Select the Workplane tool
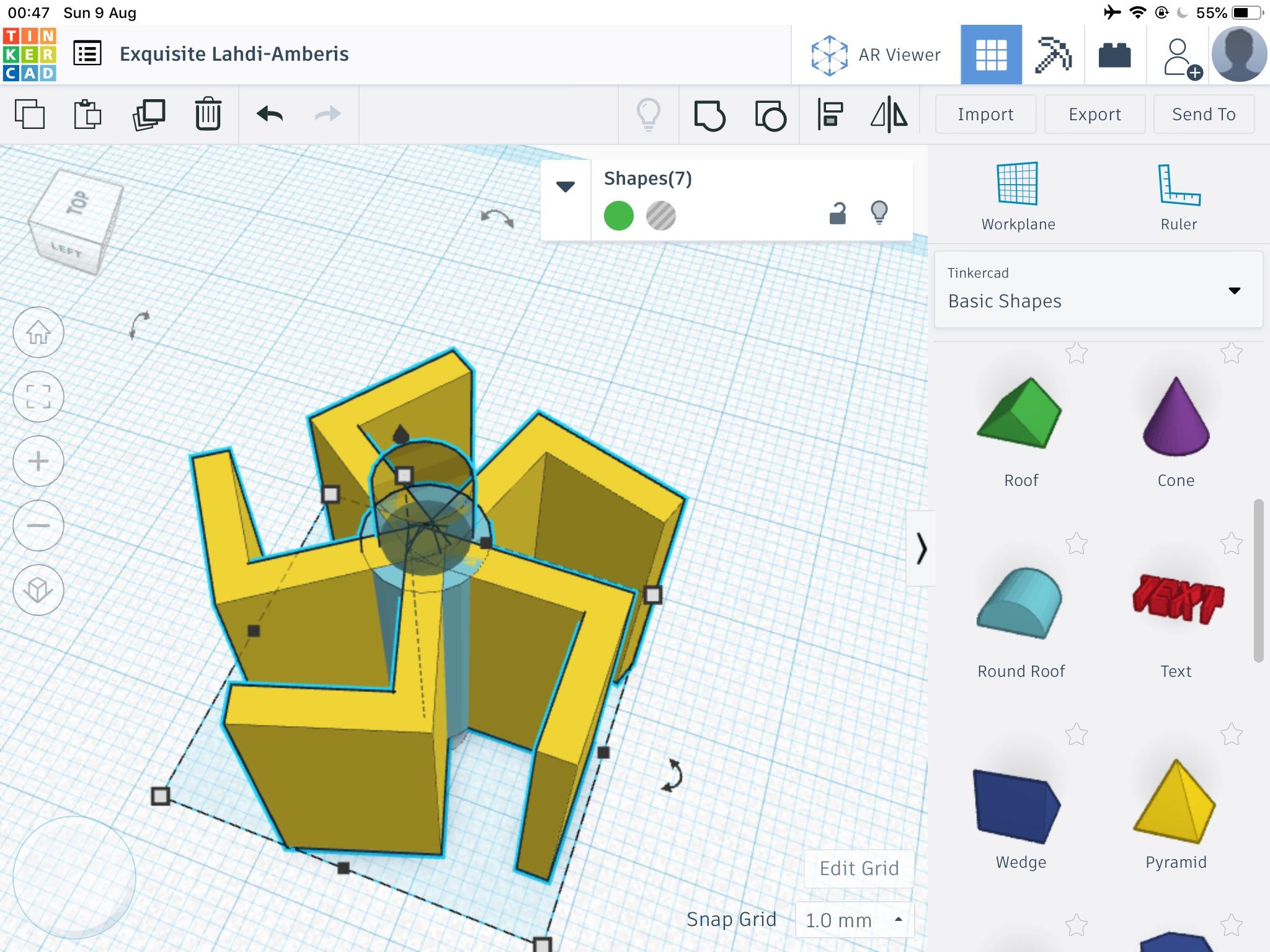The image size is (1270, 952). [1018, 196]
